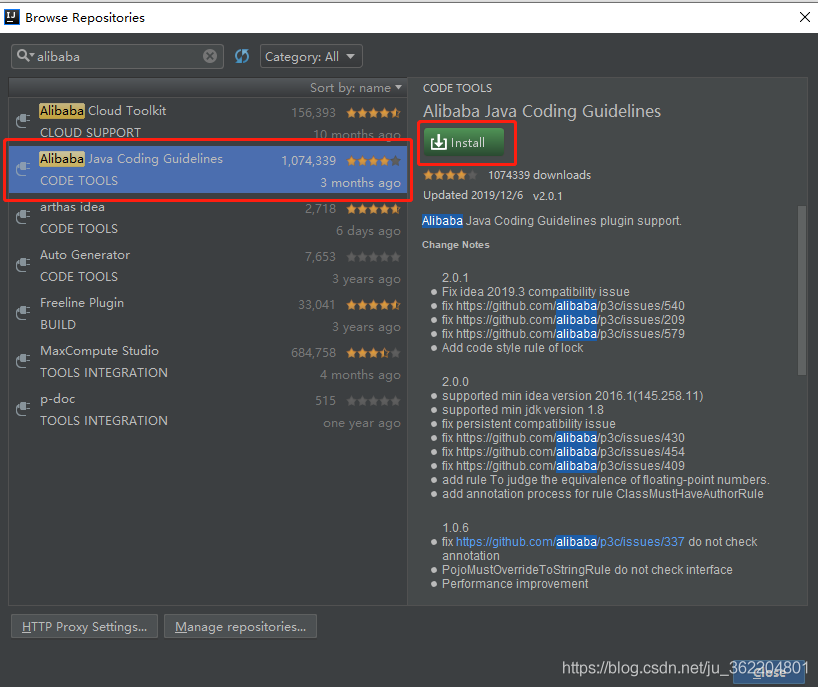Click the one year ago timestamp
Screen dimensions: 818x687
coord(362,423)
